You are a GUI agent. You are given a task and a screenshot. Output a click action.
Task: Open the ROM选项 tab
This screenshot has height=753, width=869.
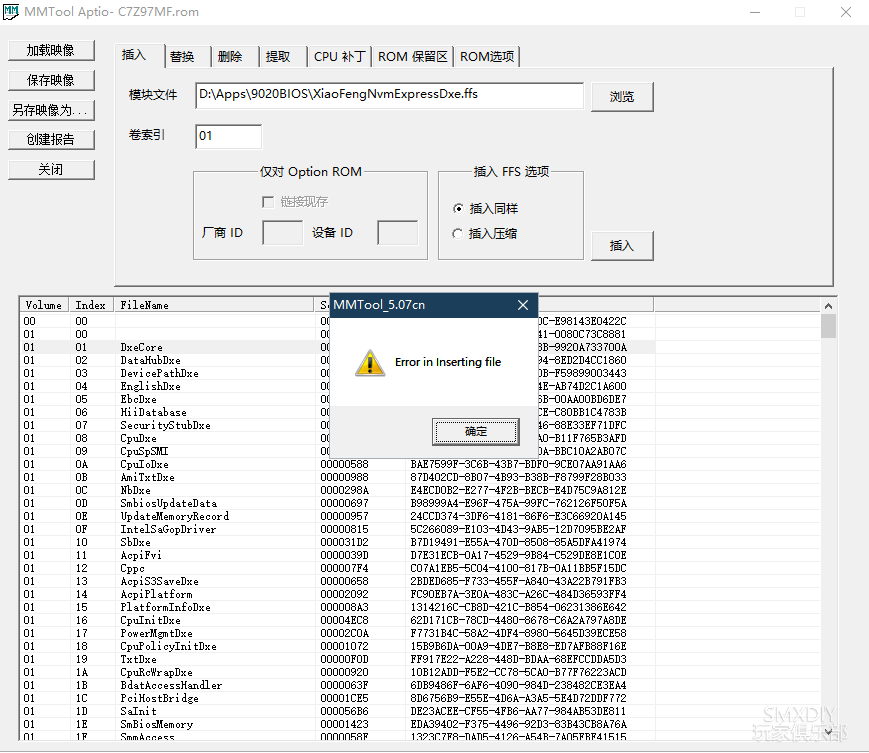(x=487, y=57)
